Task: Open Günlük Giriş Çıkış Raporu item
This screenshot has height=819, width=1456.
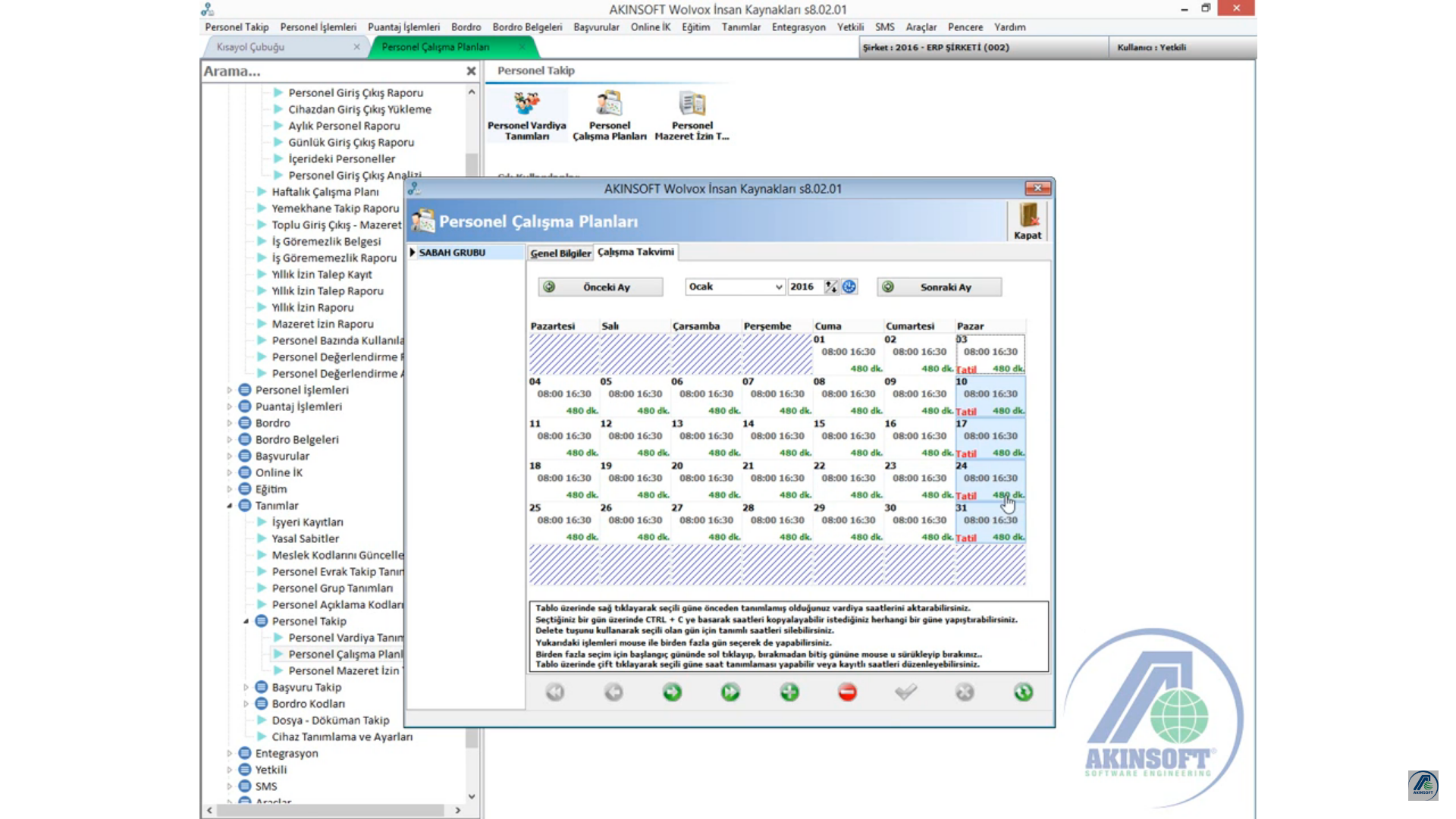Action: coord(351,142)
